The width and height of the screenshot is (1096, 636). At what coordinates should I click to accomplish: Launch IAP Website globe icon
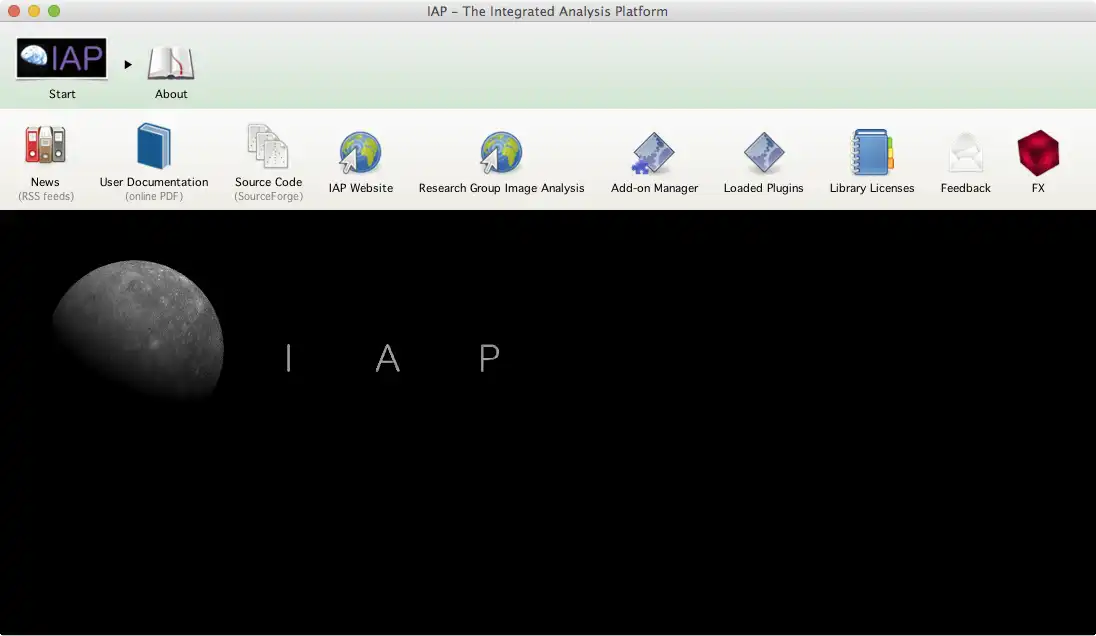[x=360, y=152]
